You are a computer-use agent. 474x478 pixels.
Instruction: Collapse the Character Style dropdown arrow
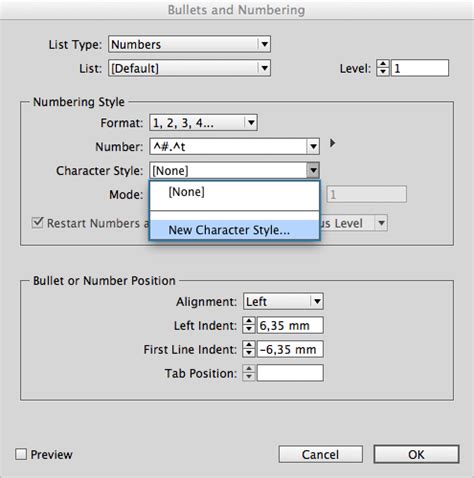[x=313, y=171]
